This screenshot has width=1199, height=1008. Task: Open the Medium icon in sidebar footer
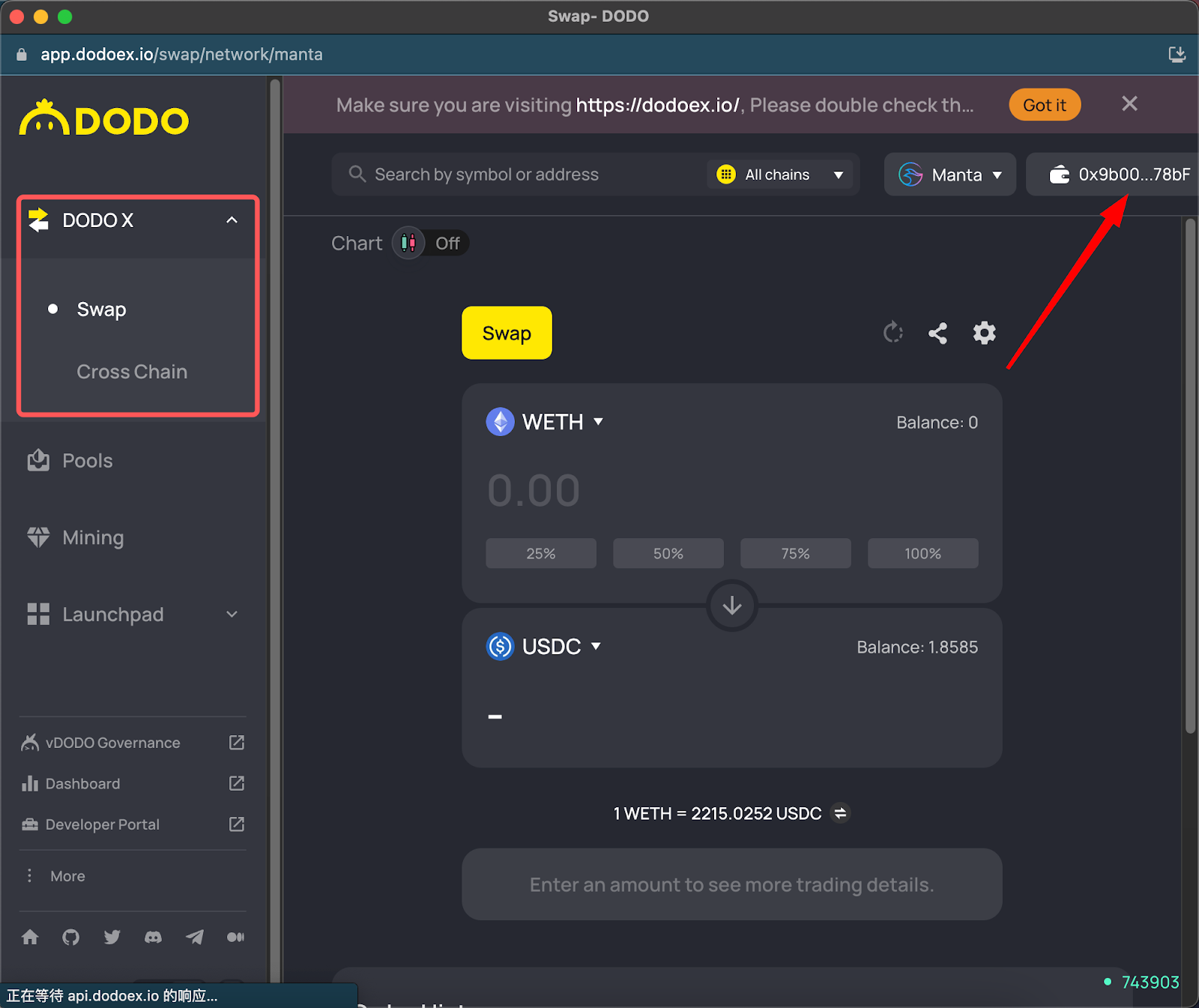[235, 937]
